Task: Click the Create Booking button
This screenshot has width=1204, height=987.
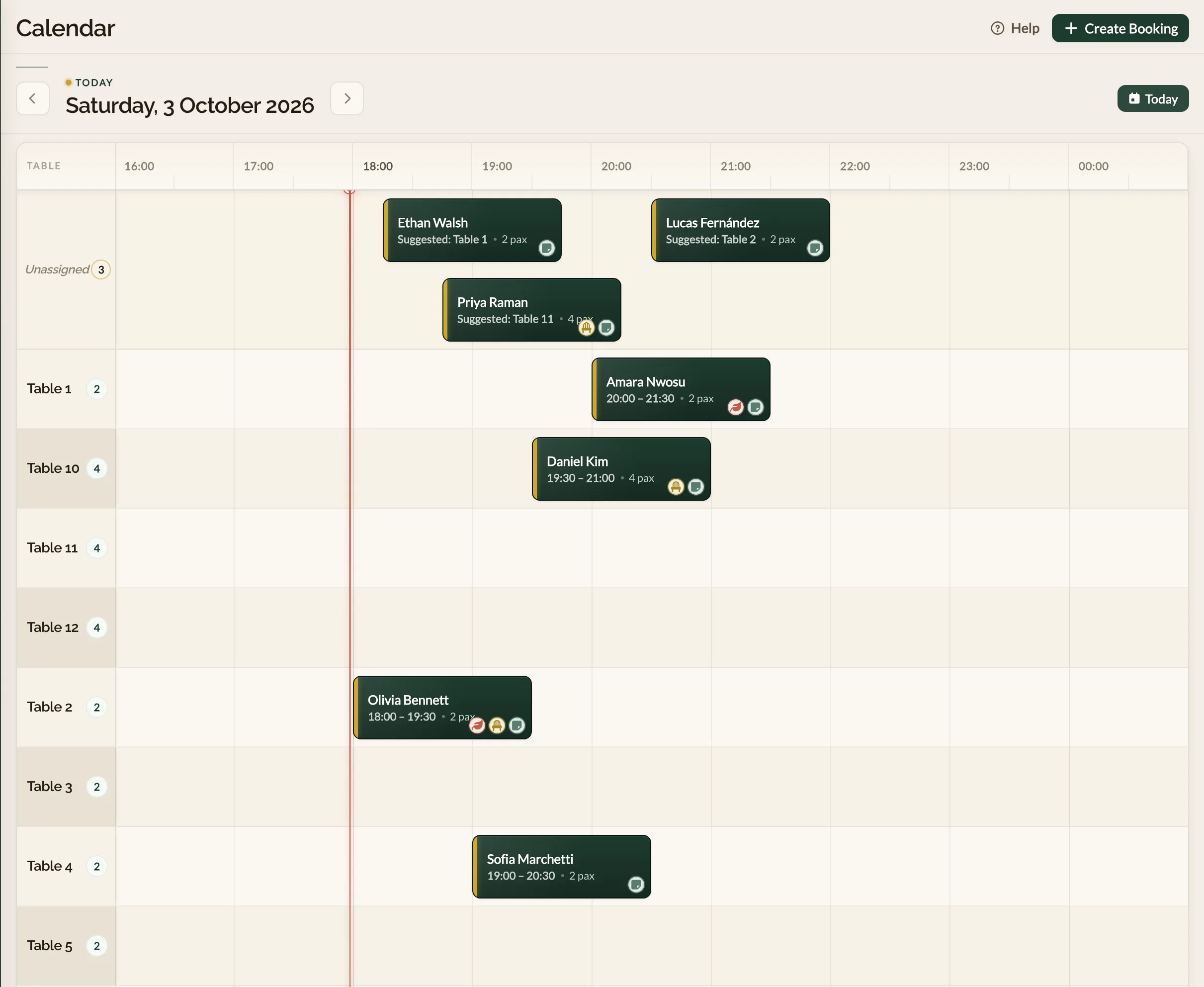Action: pos(1120,28)
